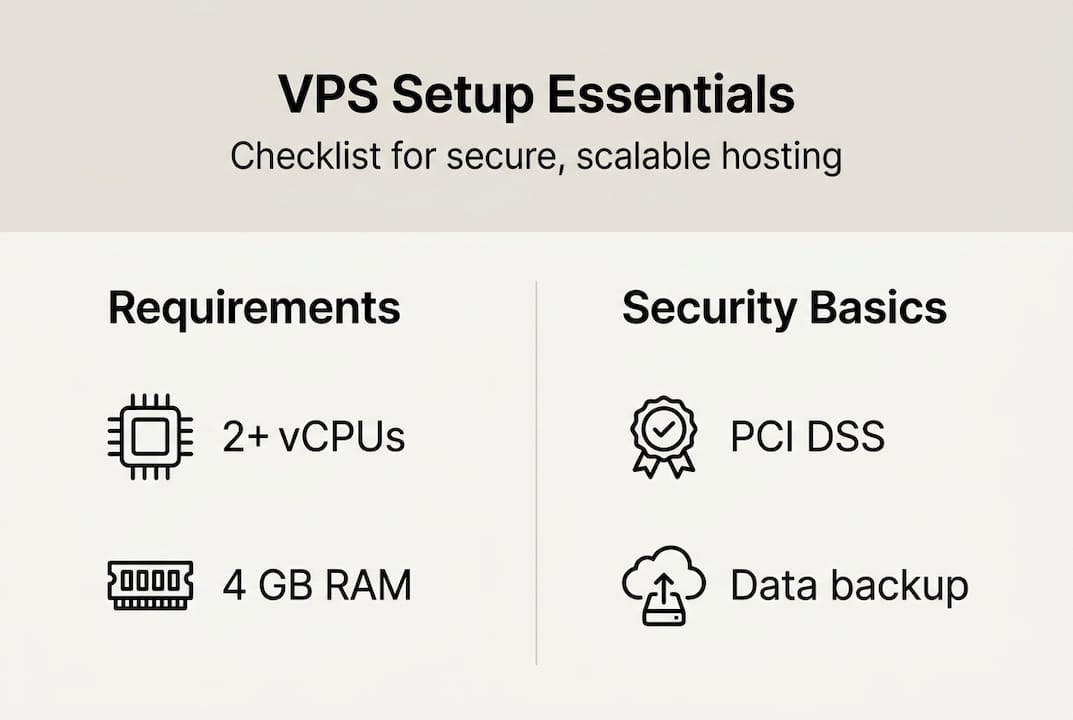Click the vertical divider between the columns
This screenshot has height=720, width=1073.
pyautogui.click(x=537, y=472)
